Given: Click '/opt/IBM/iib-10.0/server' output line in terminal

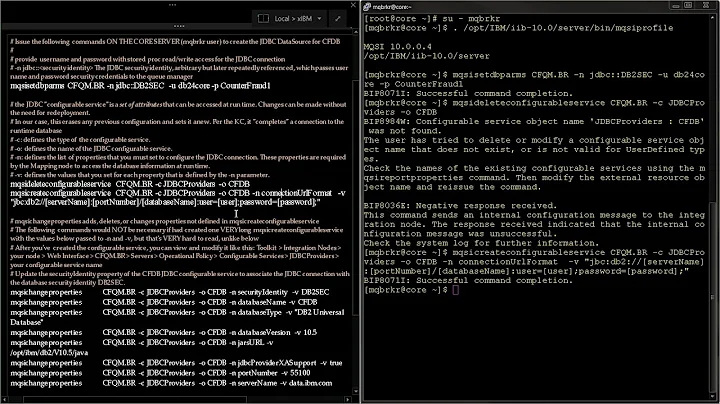Looking at the screenshot, I should click(427, 56).
